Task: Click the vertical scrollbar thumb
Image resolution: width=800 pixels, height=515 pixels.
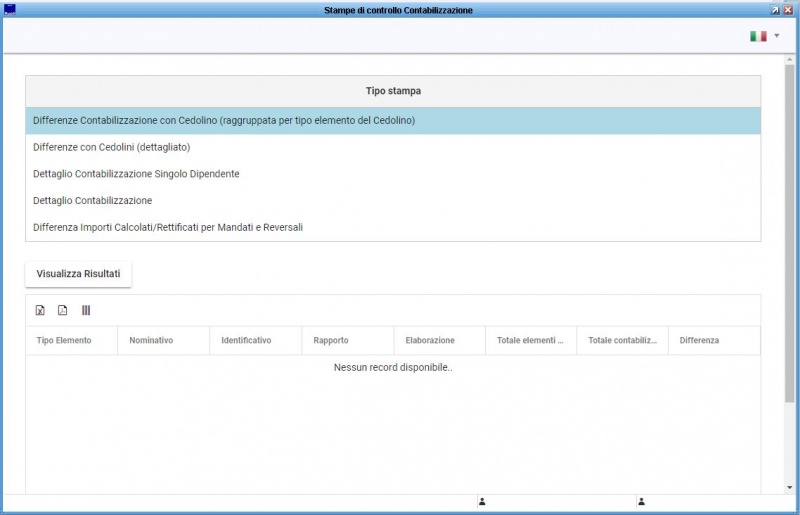Action: click(x=789, y=232)
